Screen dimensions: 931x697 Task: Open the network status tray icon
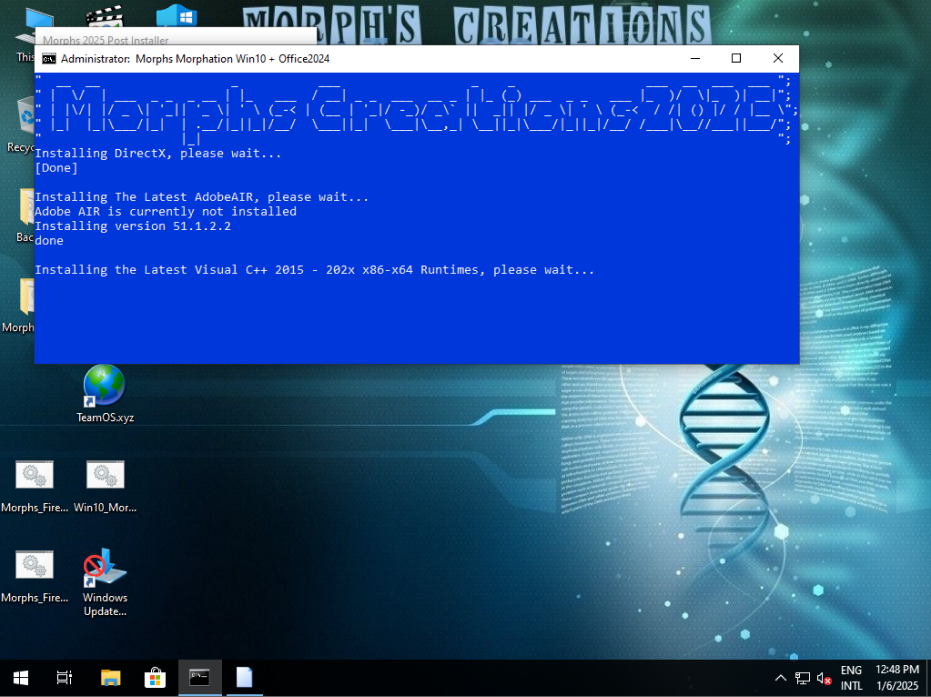(803, 678)
